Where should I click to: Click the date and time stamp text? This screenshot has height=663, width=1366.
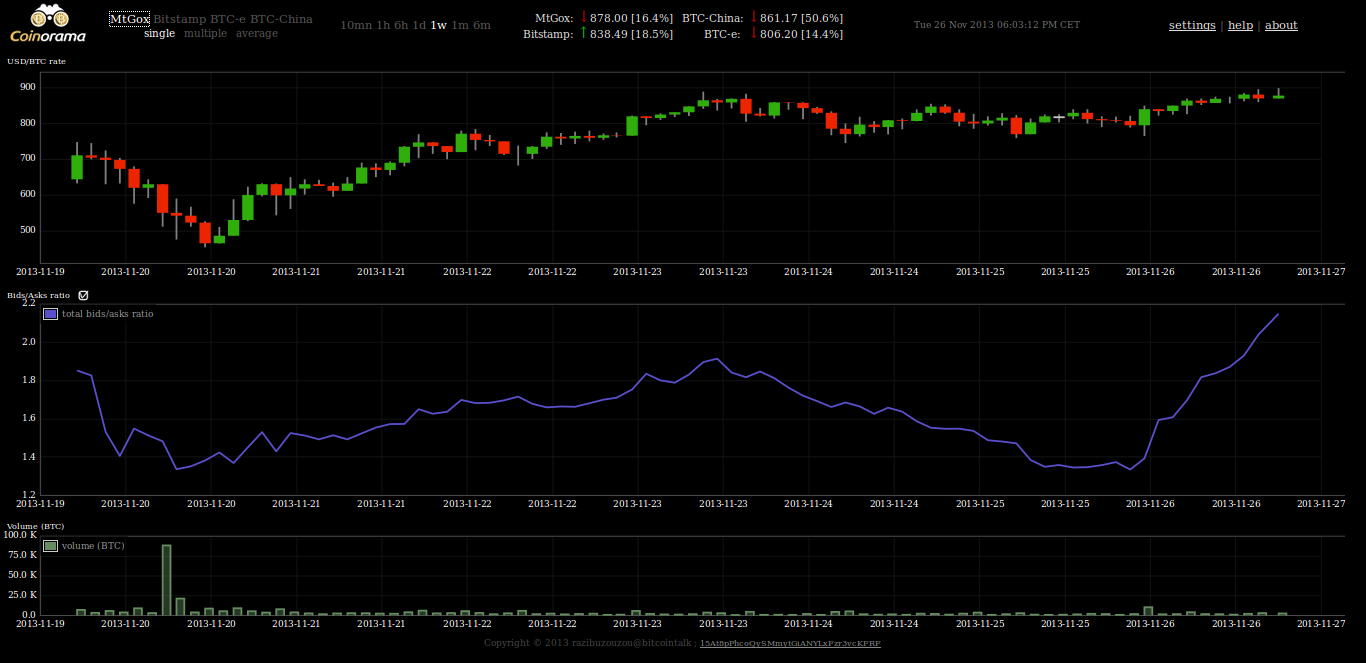996,25
